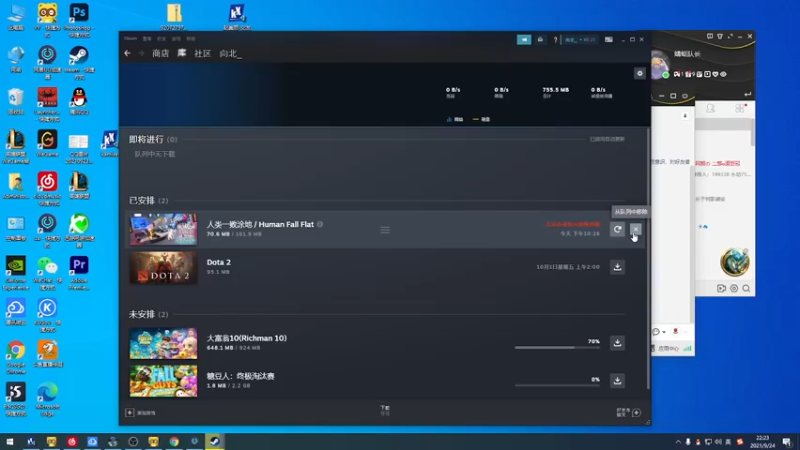Open the WeChat desktop shortcut
Viewport: 800px width, 450px height.
pyautogui.click(x=47, y=273)
